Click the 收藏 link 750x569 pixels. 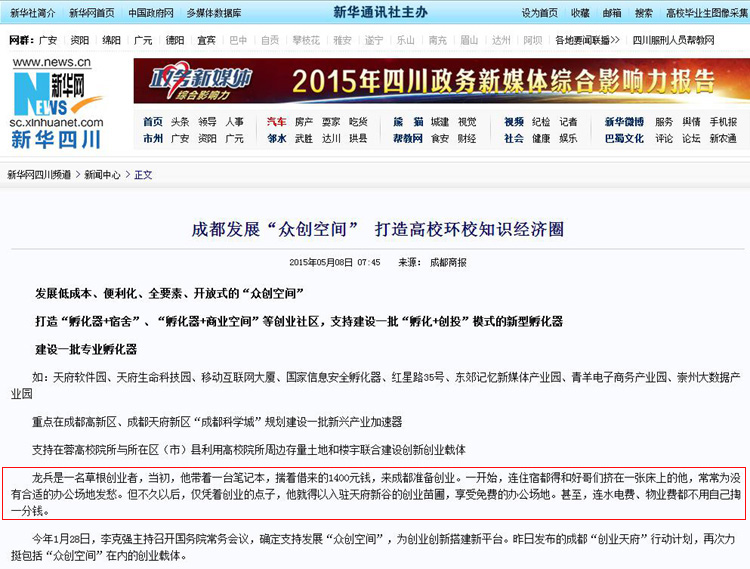point(580,13)
